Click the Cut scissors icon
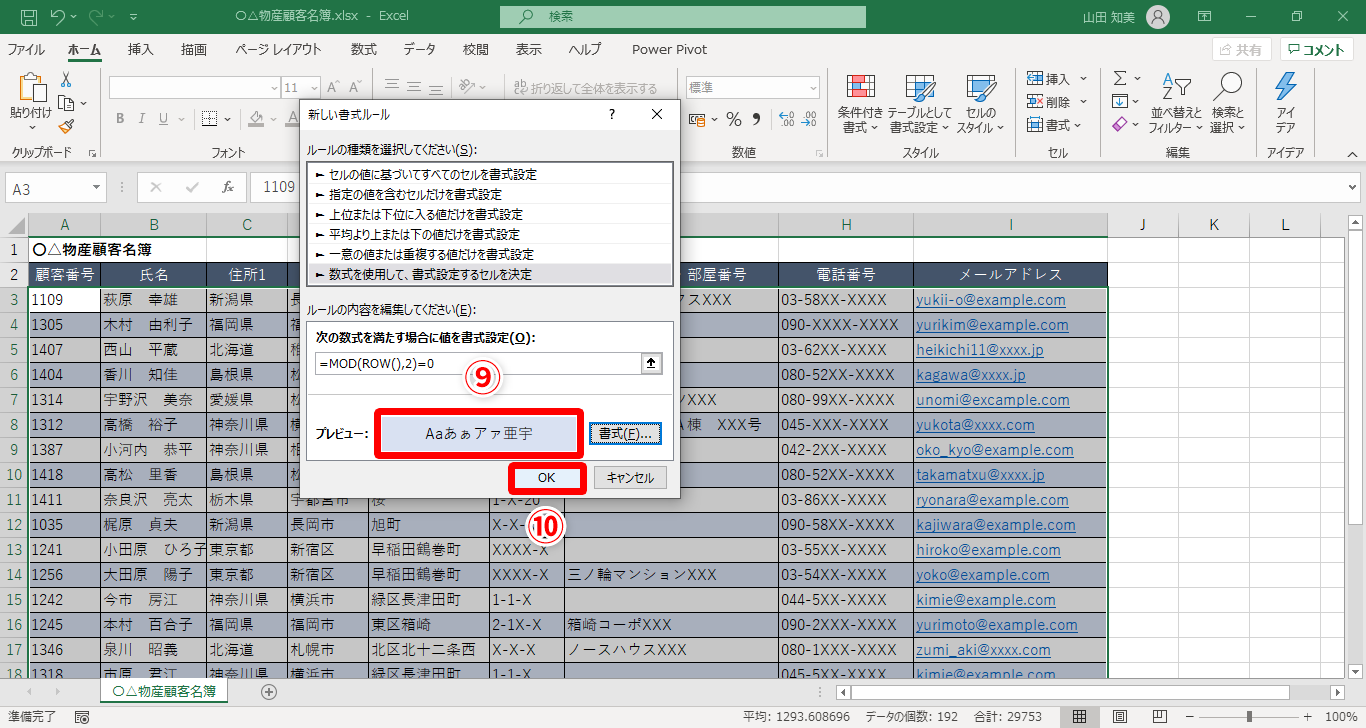This screenshot has height=728, width=1366. pos(66,80)
